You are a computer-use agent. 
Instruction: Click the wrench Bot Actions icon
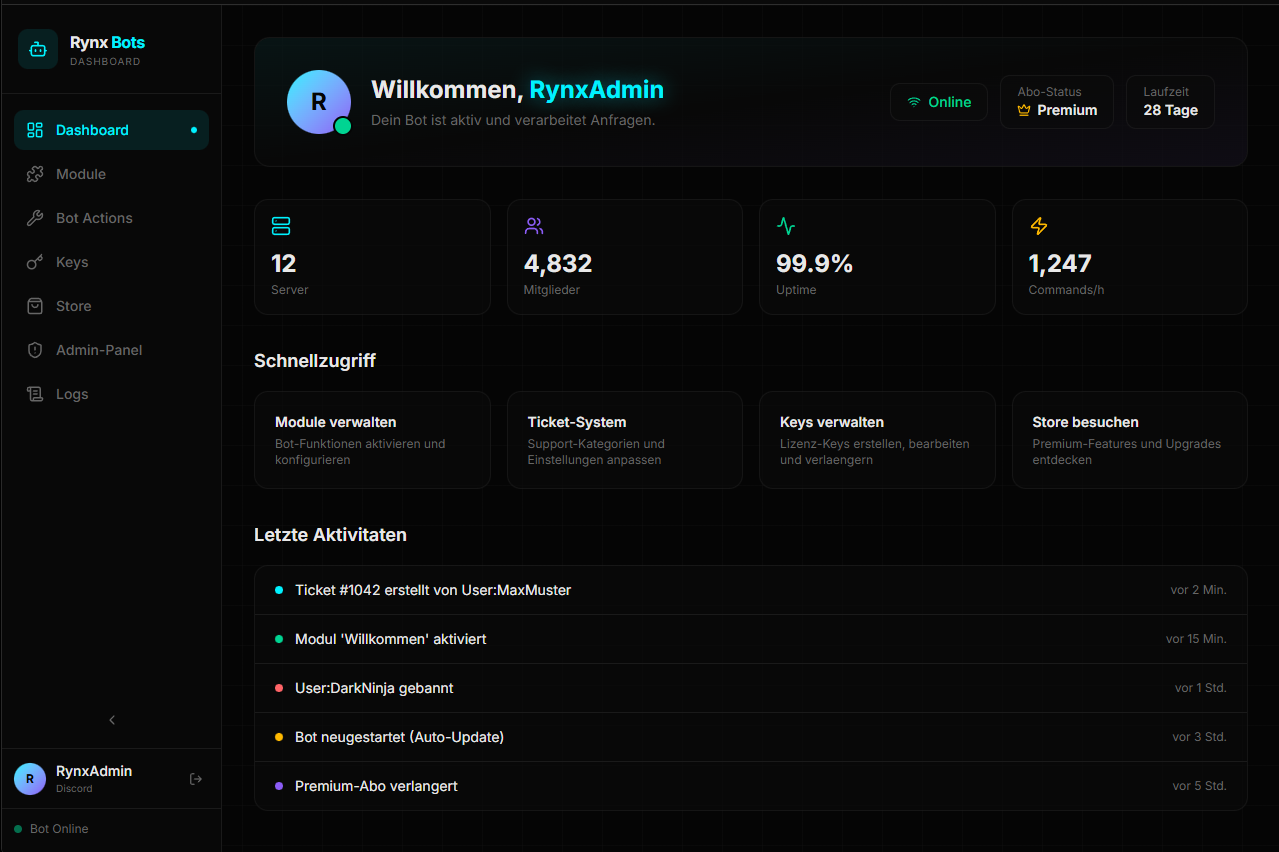click(35, 218)
